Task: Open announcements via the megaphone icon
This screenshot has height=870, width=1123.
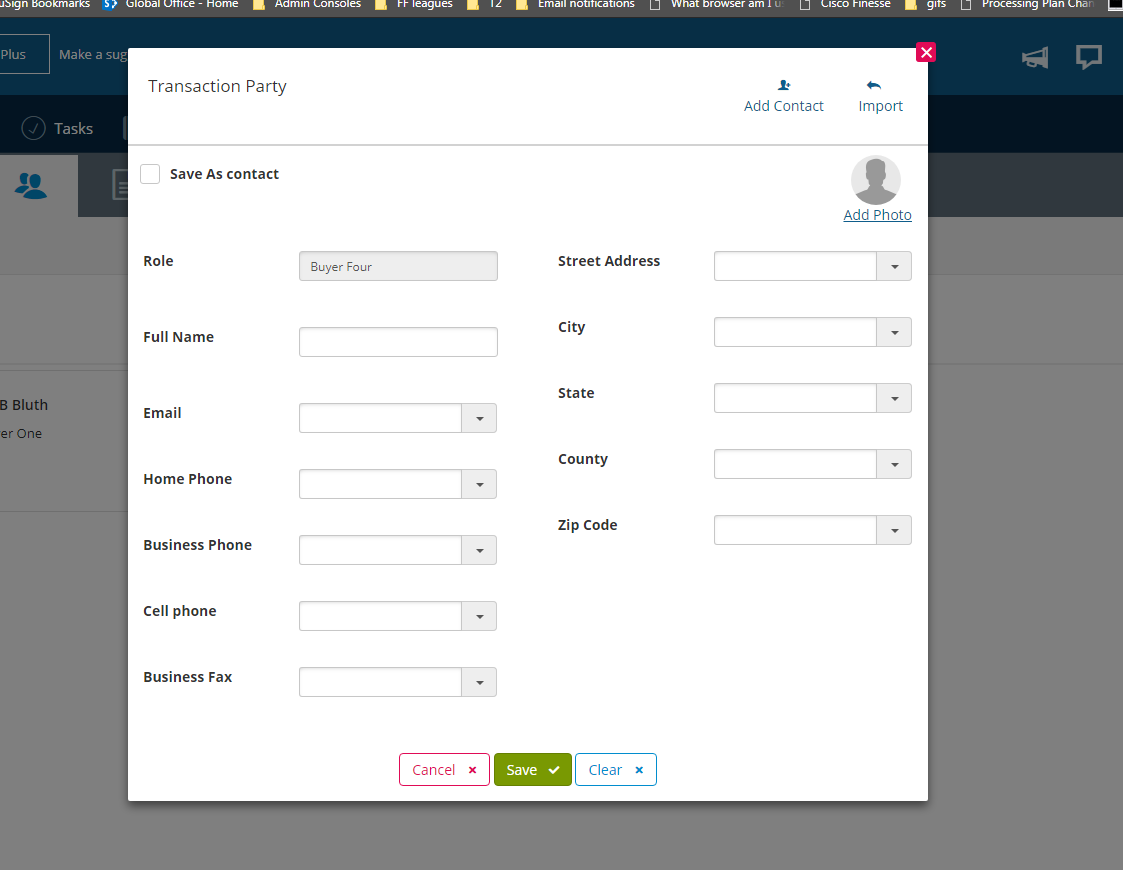Action: tap(1035, 57)
